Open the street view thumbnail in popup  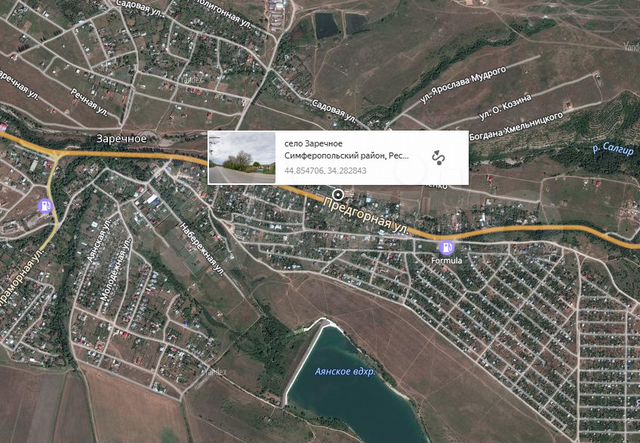click(x=243, y=157)
